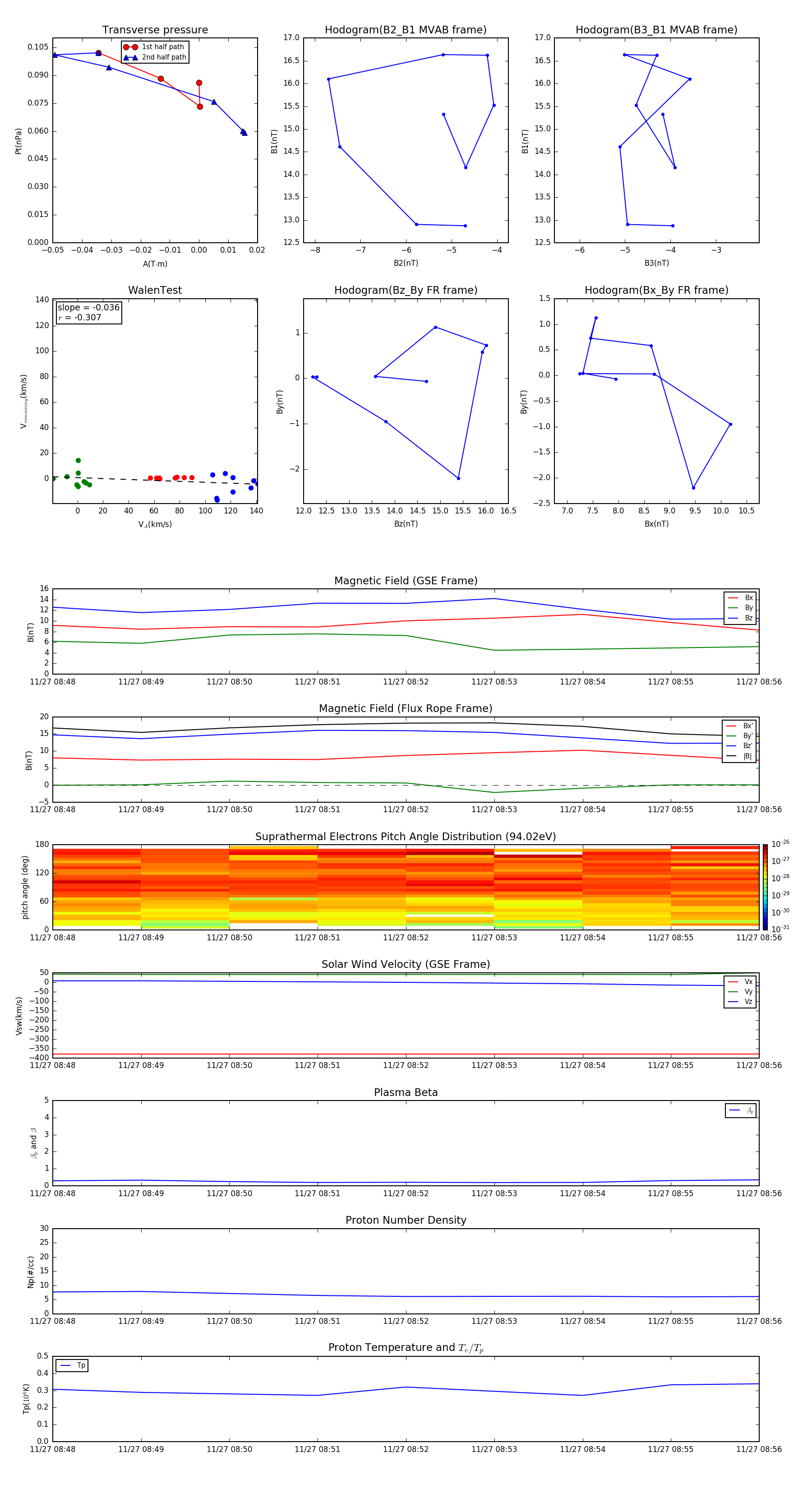
Task: Click the 'Np(#/cc)' axis label
Action: coord(31,1272)
